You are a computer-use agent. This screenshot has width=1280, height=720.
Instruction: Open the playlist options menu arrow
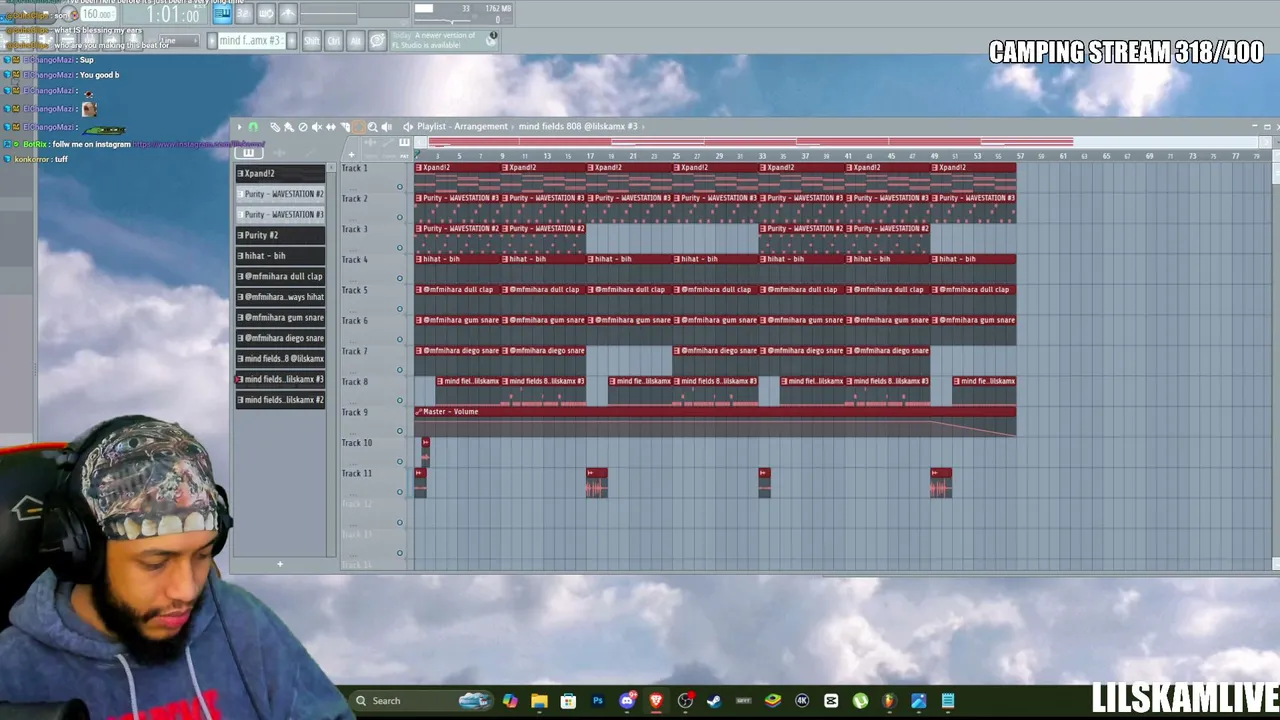coord(239,127)
